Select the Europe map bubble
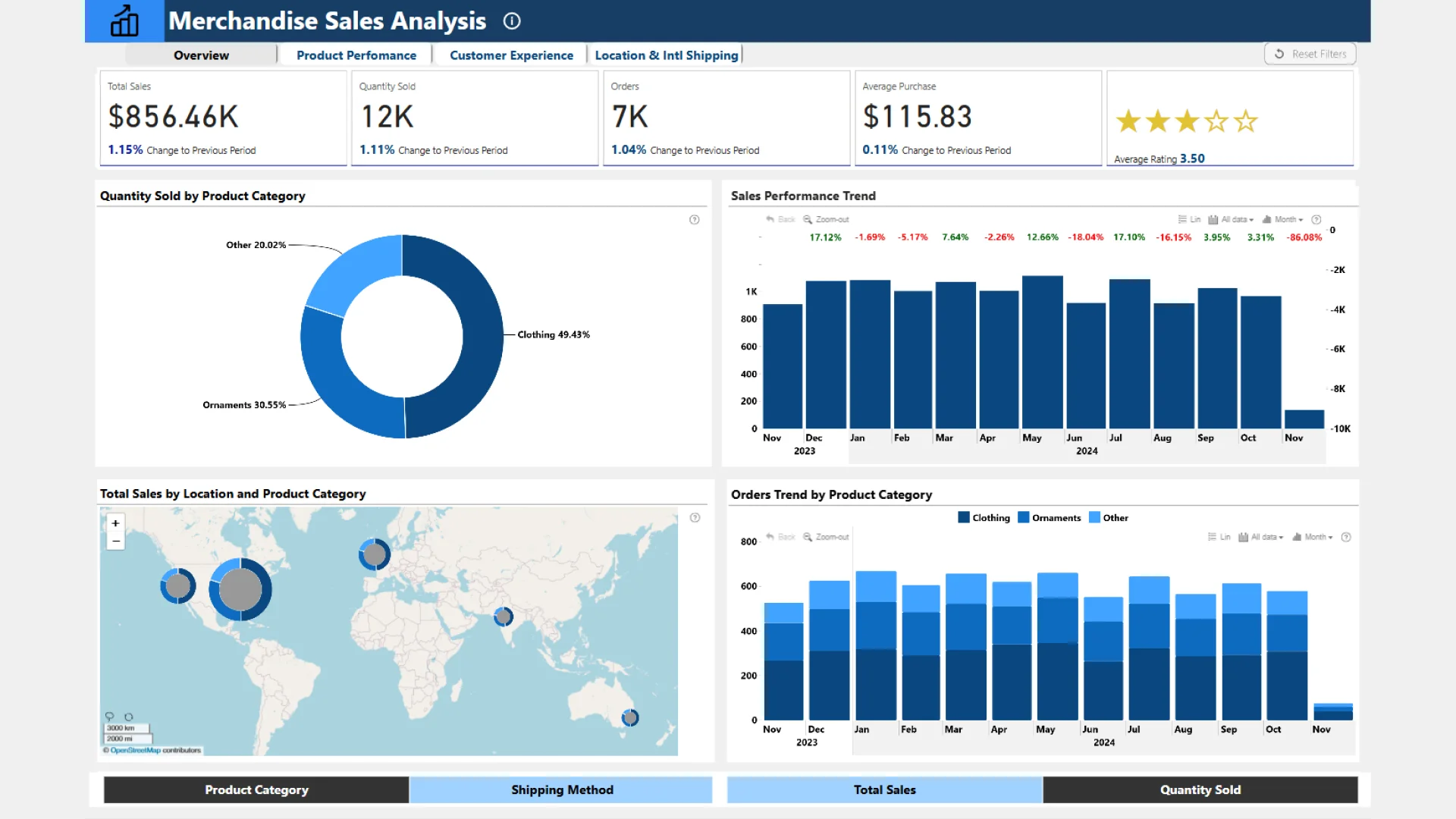Image resolution: width=1456 pixels, height=819 pixels. [x=375, y=554]
